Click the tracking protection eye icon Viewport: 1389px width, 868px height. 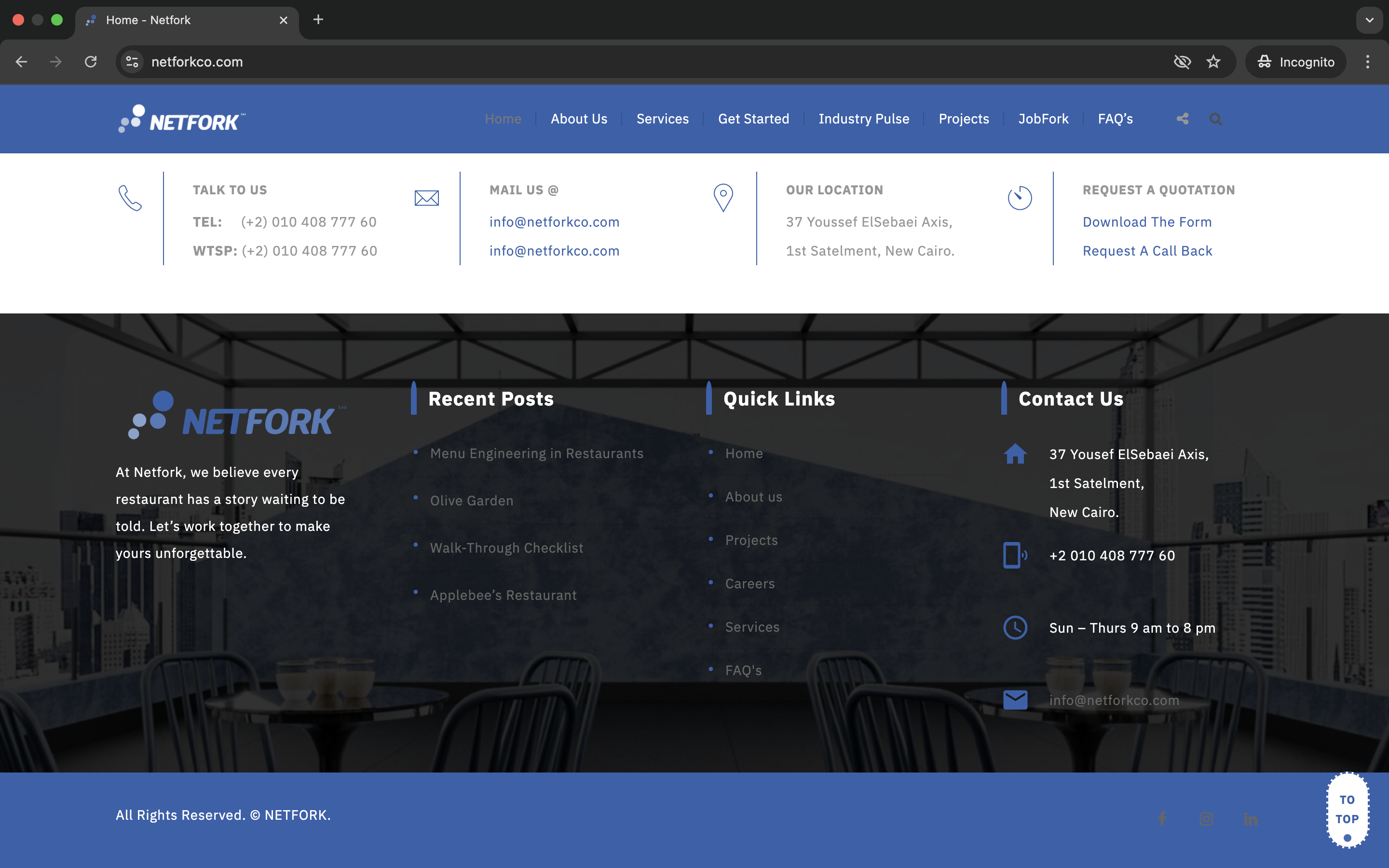(x=1183, y=62)
